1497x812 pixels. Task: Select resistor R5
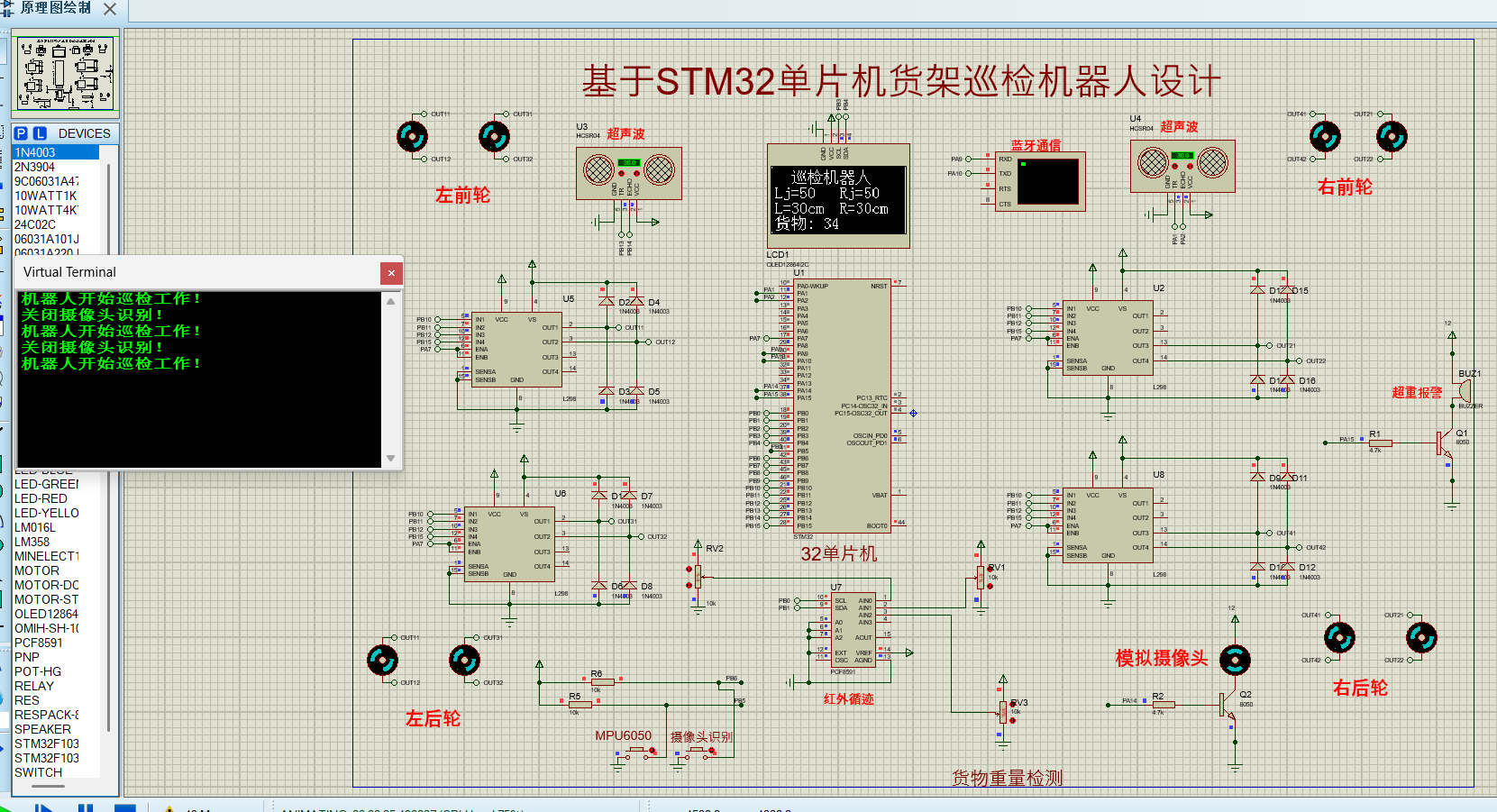tap(580, 704)
